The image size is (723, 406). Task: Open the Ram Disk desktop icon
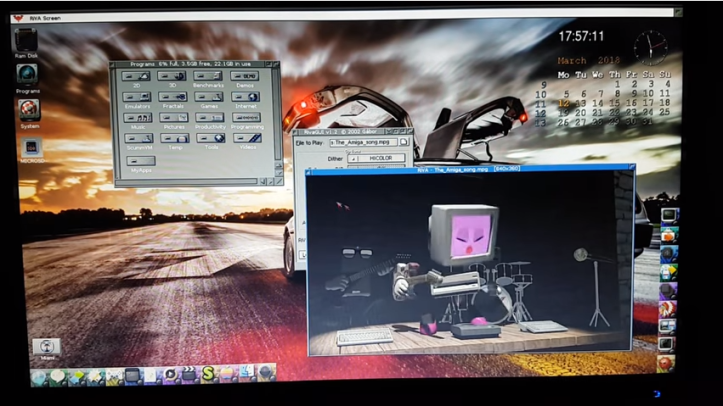(27, 40)
